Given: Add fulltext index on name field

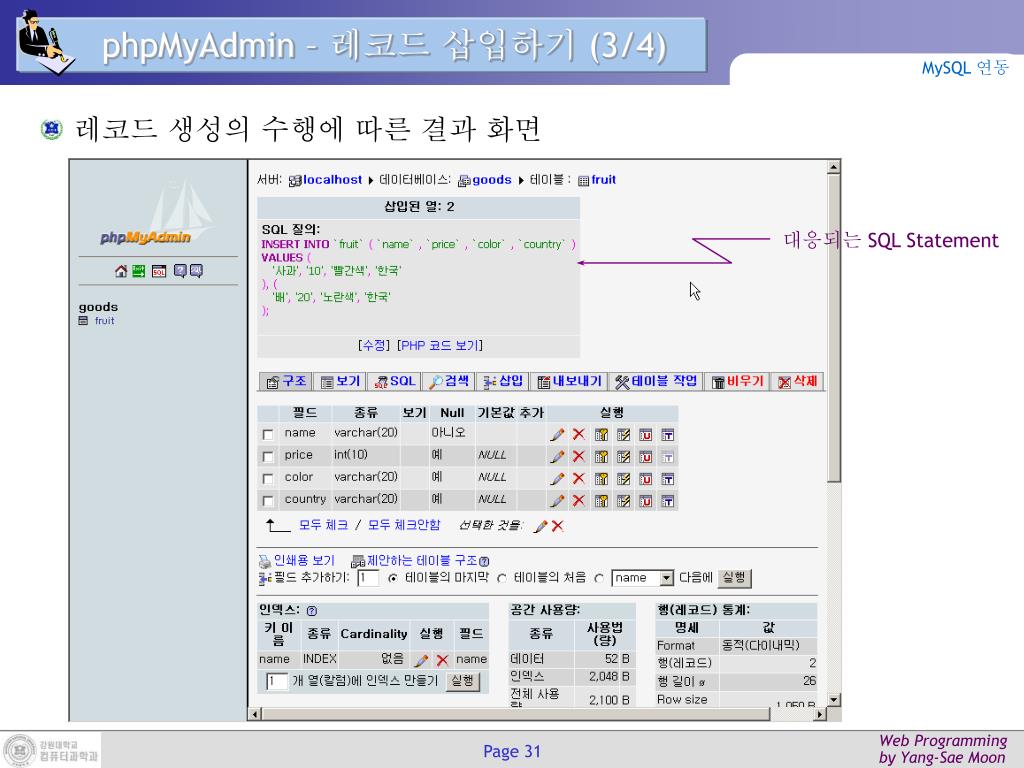Looking at the screenshot, I should pyautogui.click(x=667, y=435).
